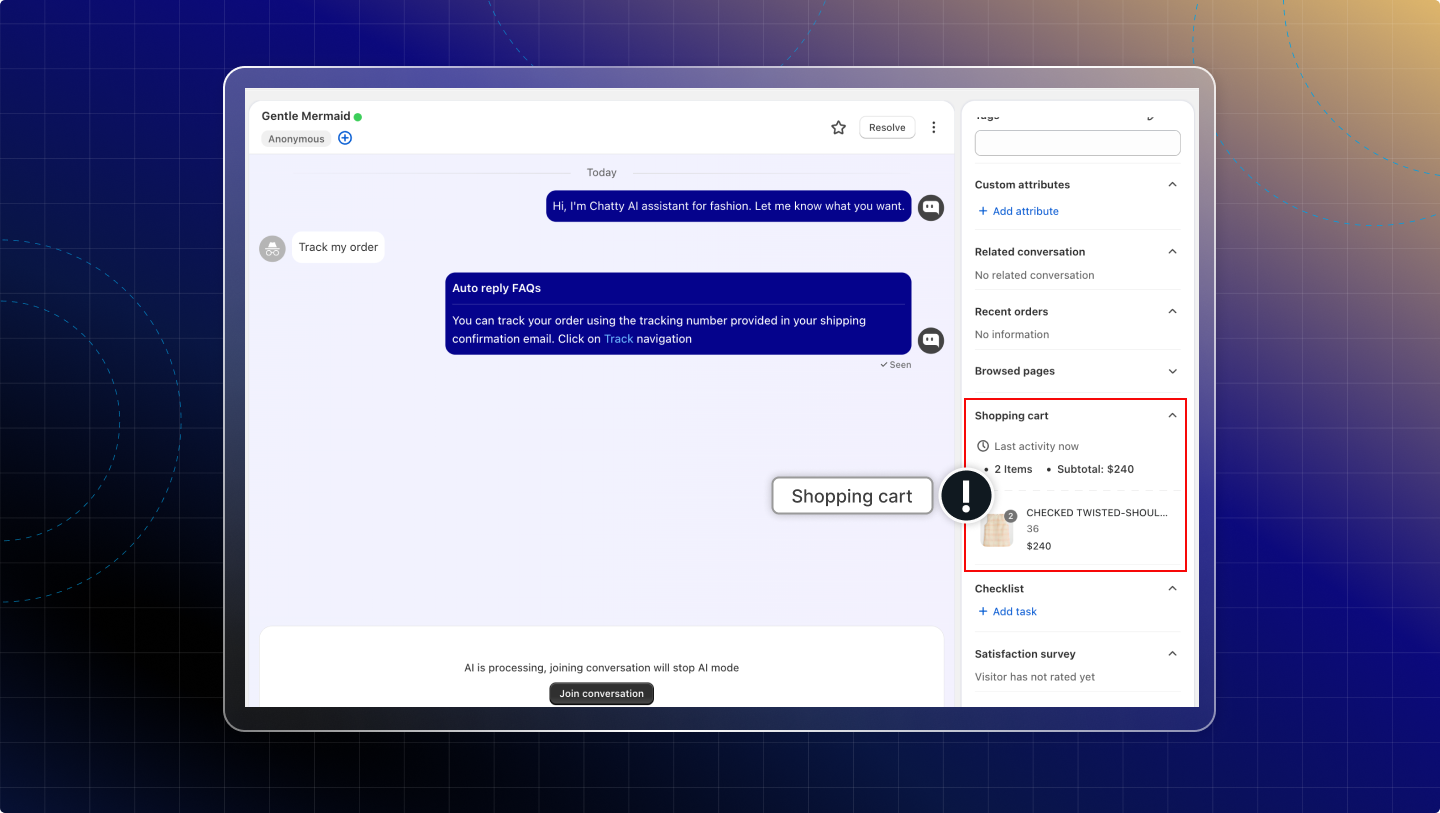Click the Join conversation button
Viewport: 1440px width, 813px height.
[x=601, y=694]
